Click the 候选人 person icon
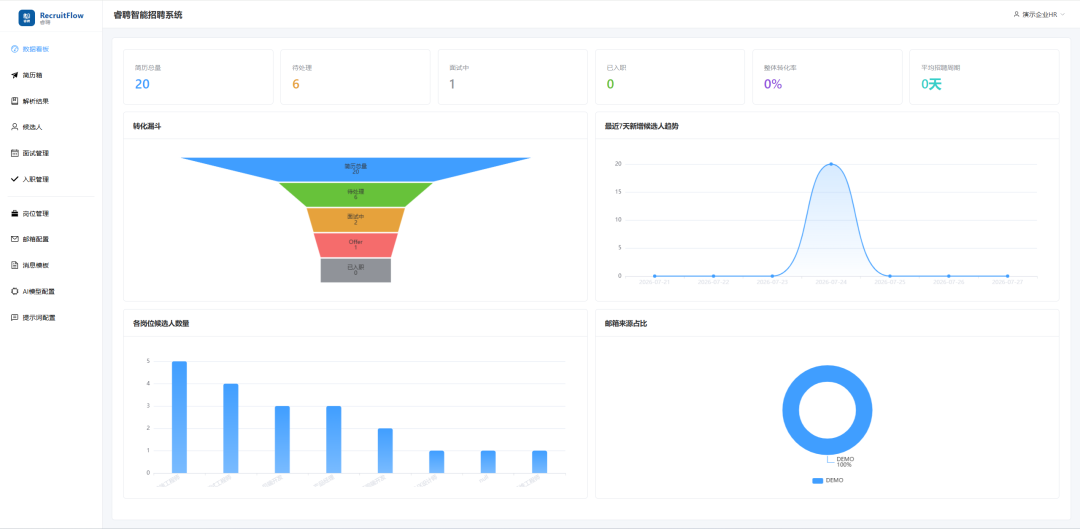 tap(15, 127)
